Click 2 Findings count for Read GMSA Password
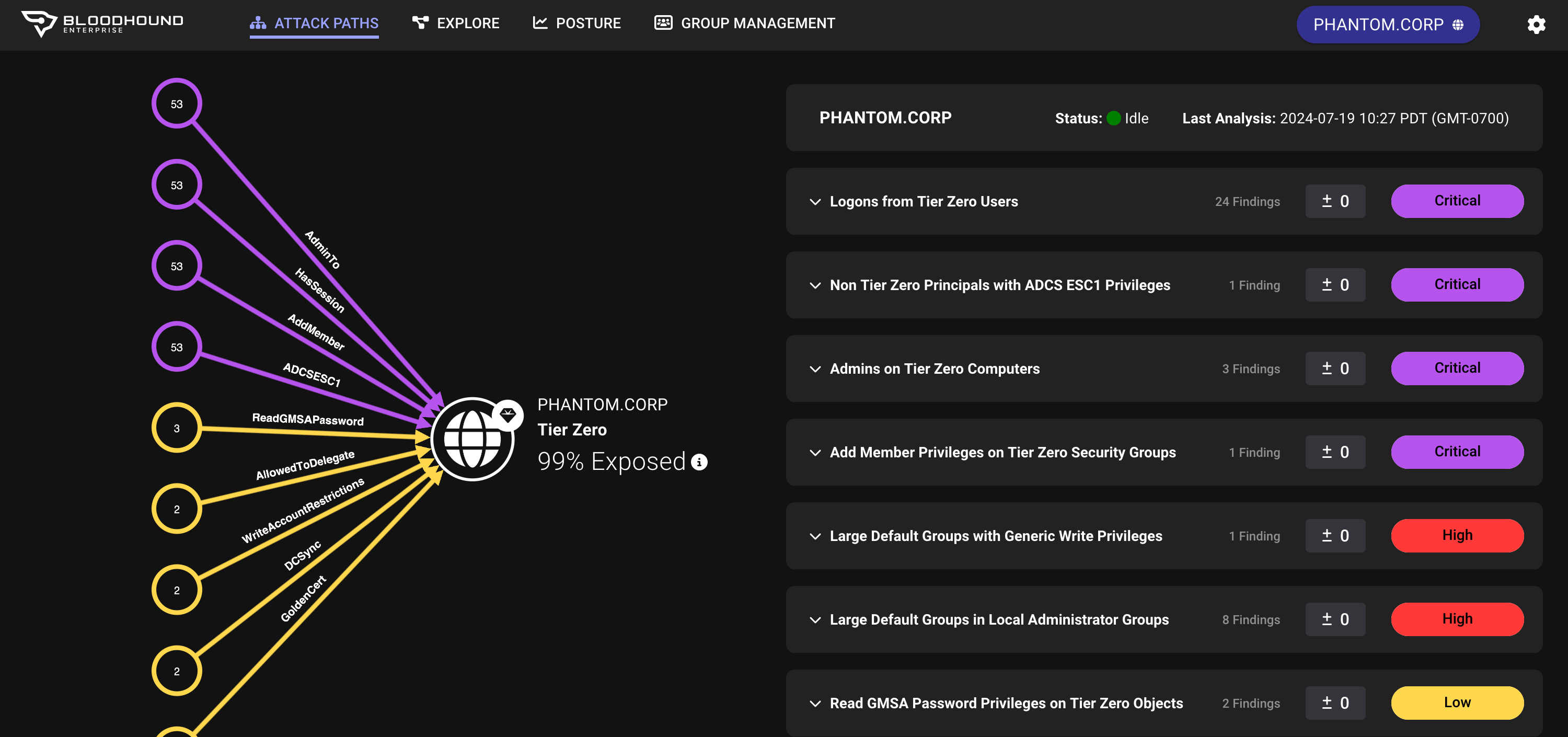Image resolution: width=1568 pixels, height=737 pixels. [x=1251, y=704]
